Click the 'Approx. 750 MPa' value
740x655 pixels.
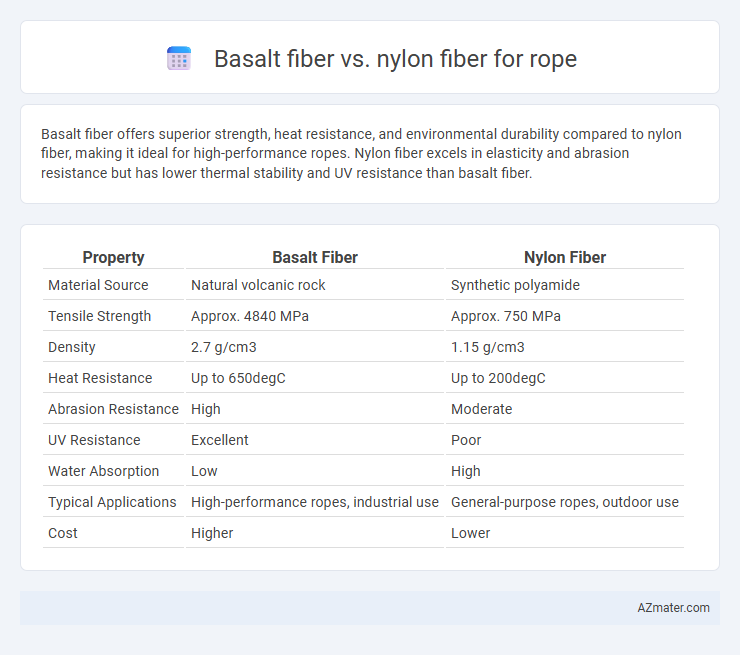pyautogui.click(x=506, y=316)
